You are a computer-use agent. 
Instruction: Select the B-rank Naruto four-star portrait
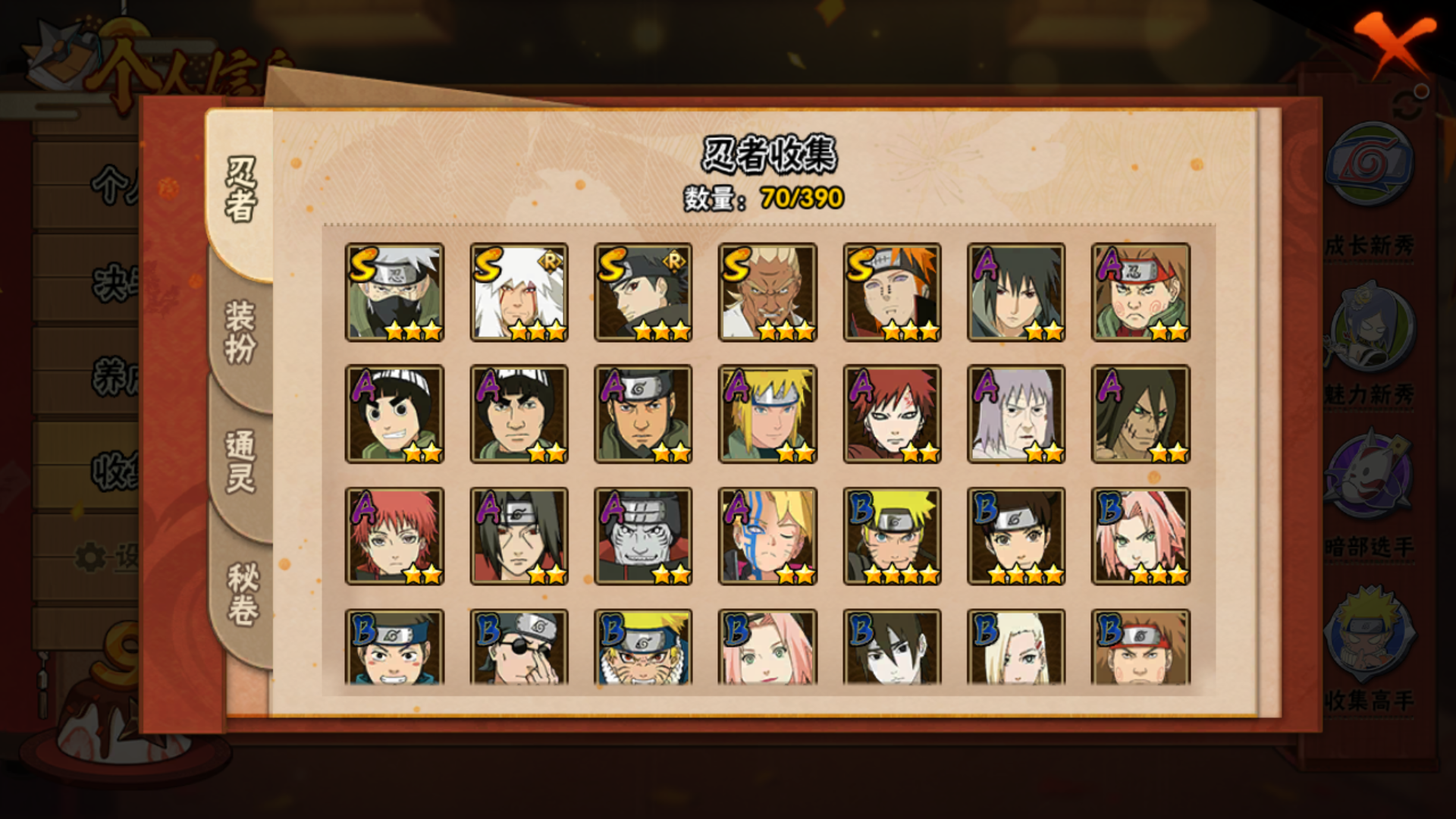pyautogui.click(x=892, y=536)
